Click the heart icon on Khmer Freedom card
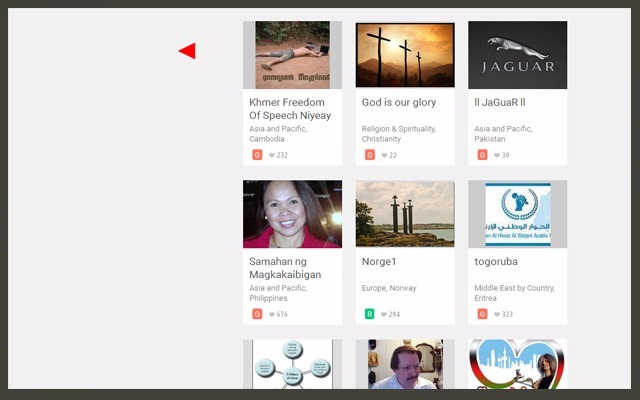 coord(272,155)
